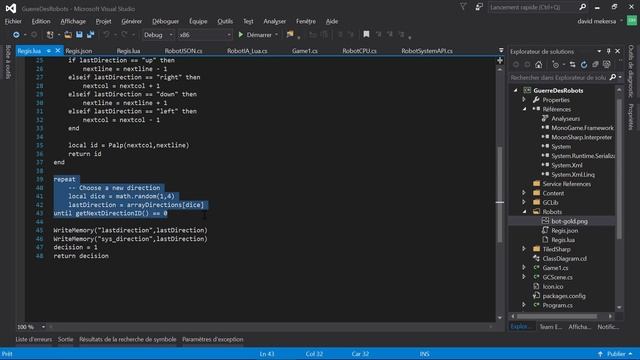Screen dimensions: 640x360
Task: Switch to the RobotCPU.cs tab
Action: pos(359,51)
